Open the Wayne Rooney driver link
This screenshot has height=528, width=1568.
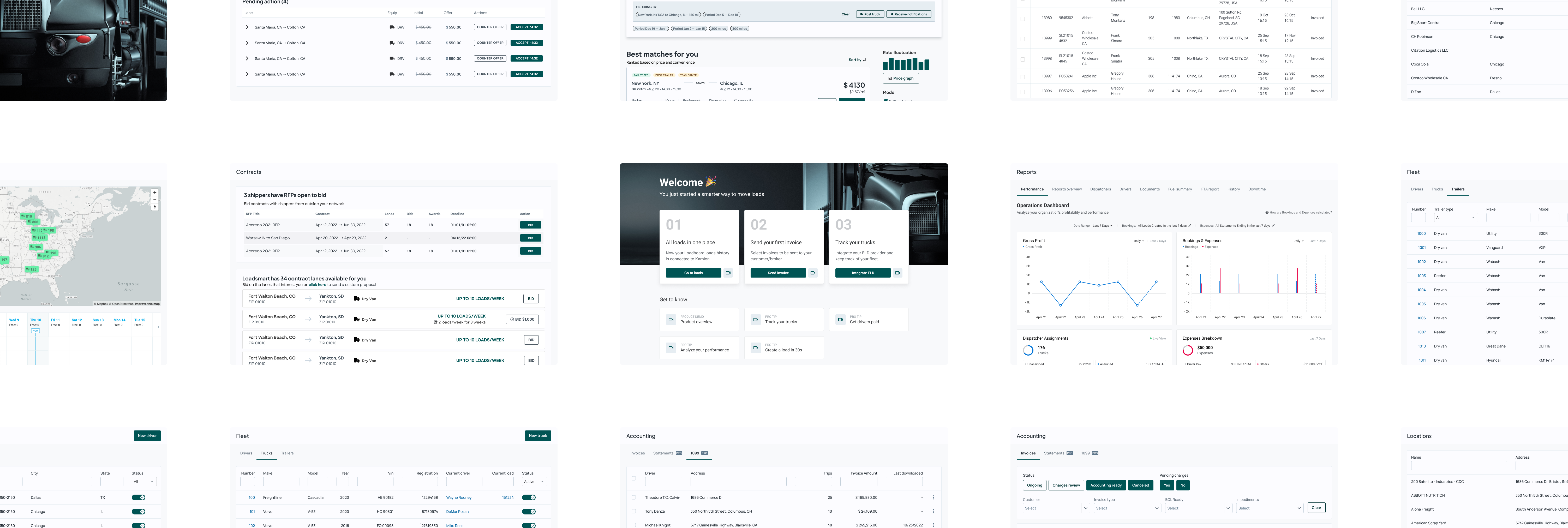point(459,497)
